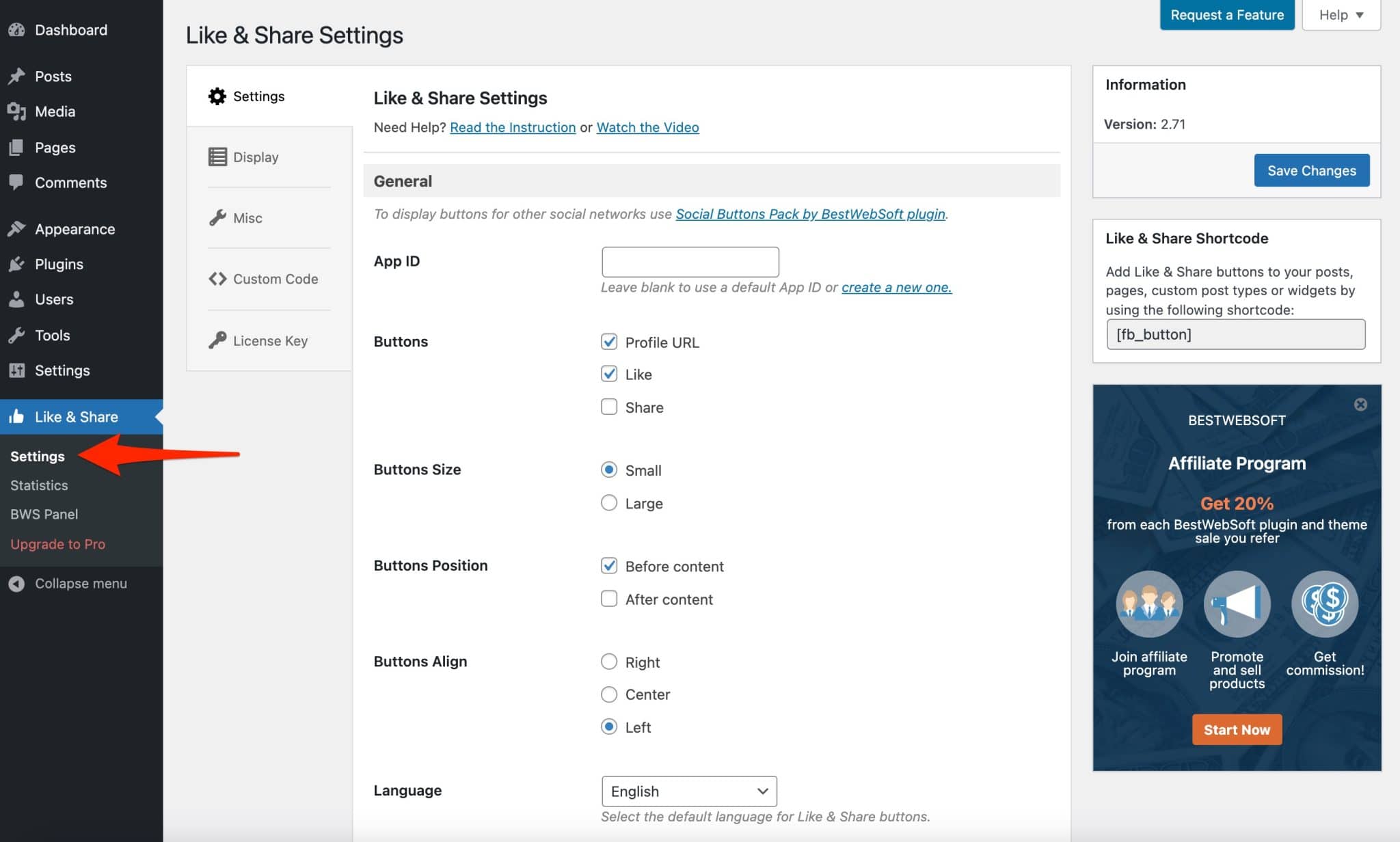
Task: Open the Read the Instruction link
Action: point(513,128)
